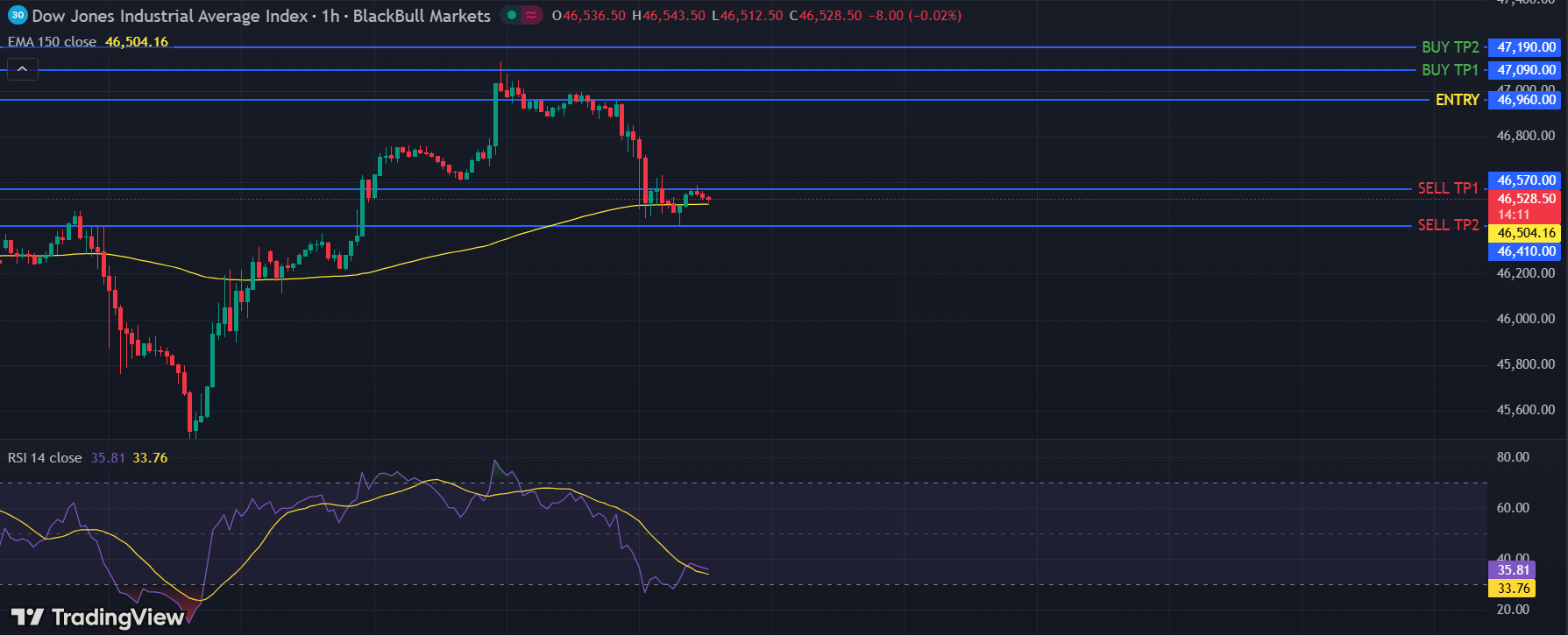Click the purple 35.81 RSI axis label

pyautogui.click(x=1513, y=570)
